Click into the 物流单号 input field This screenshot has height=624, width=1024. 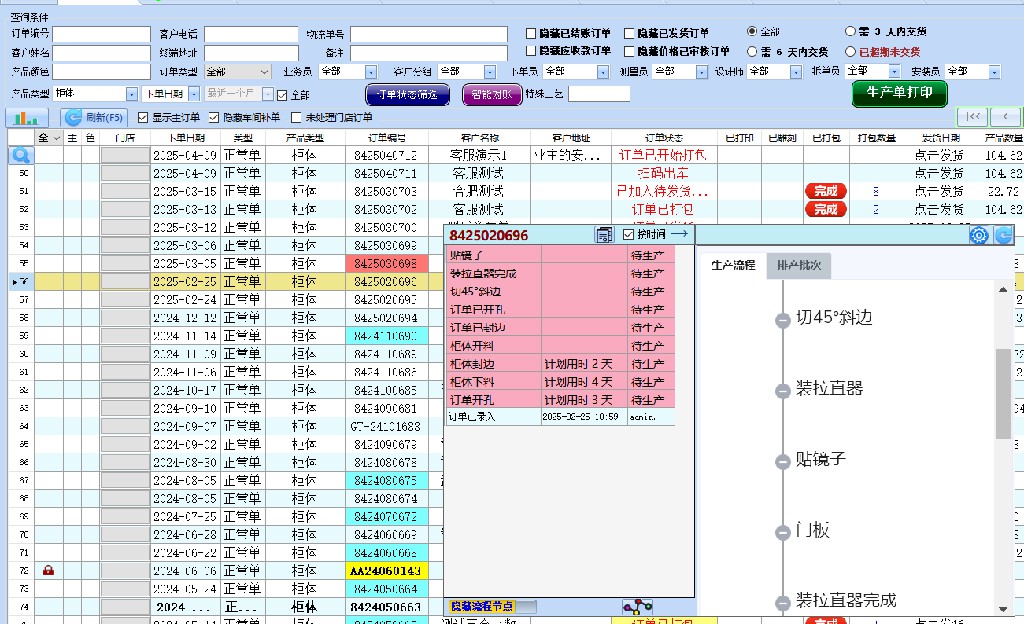click(428, 34)
